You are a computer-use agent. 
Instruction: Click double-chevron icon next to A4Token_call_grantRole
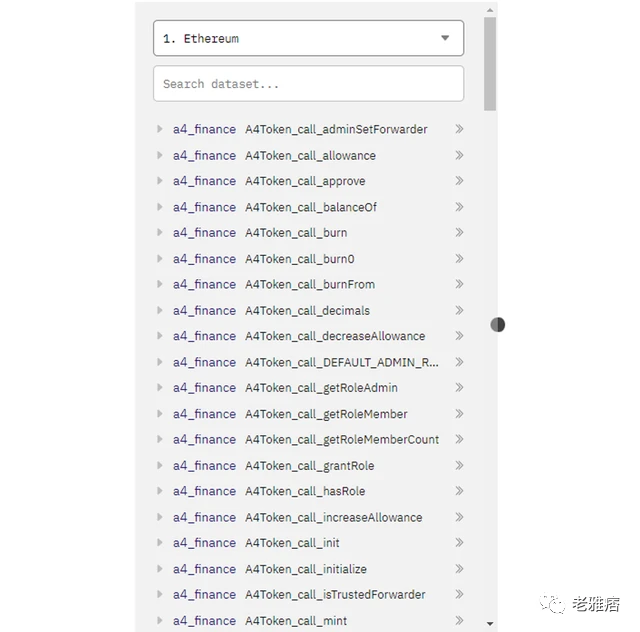click(459, 465)
